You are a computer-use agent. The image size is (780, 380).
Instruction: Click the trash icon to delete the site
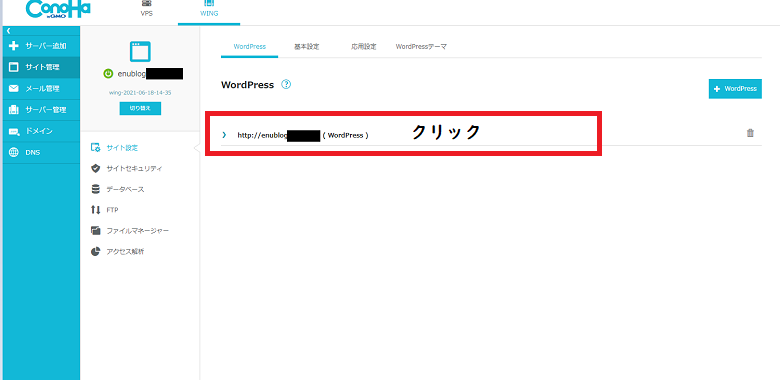(x=750, y=133)
